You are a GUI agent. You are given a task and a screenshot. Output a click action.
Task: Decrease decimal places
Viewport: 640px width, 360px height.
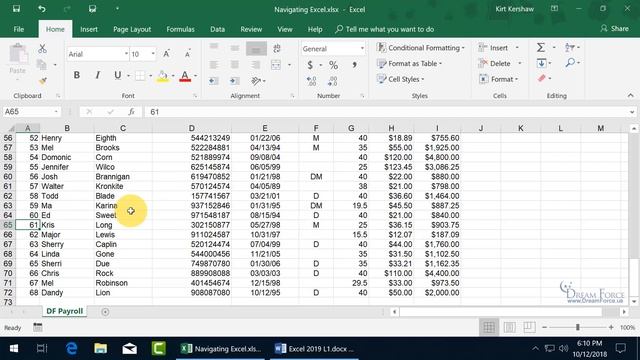click(x=333, y=81)
